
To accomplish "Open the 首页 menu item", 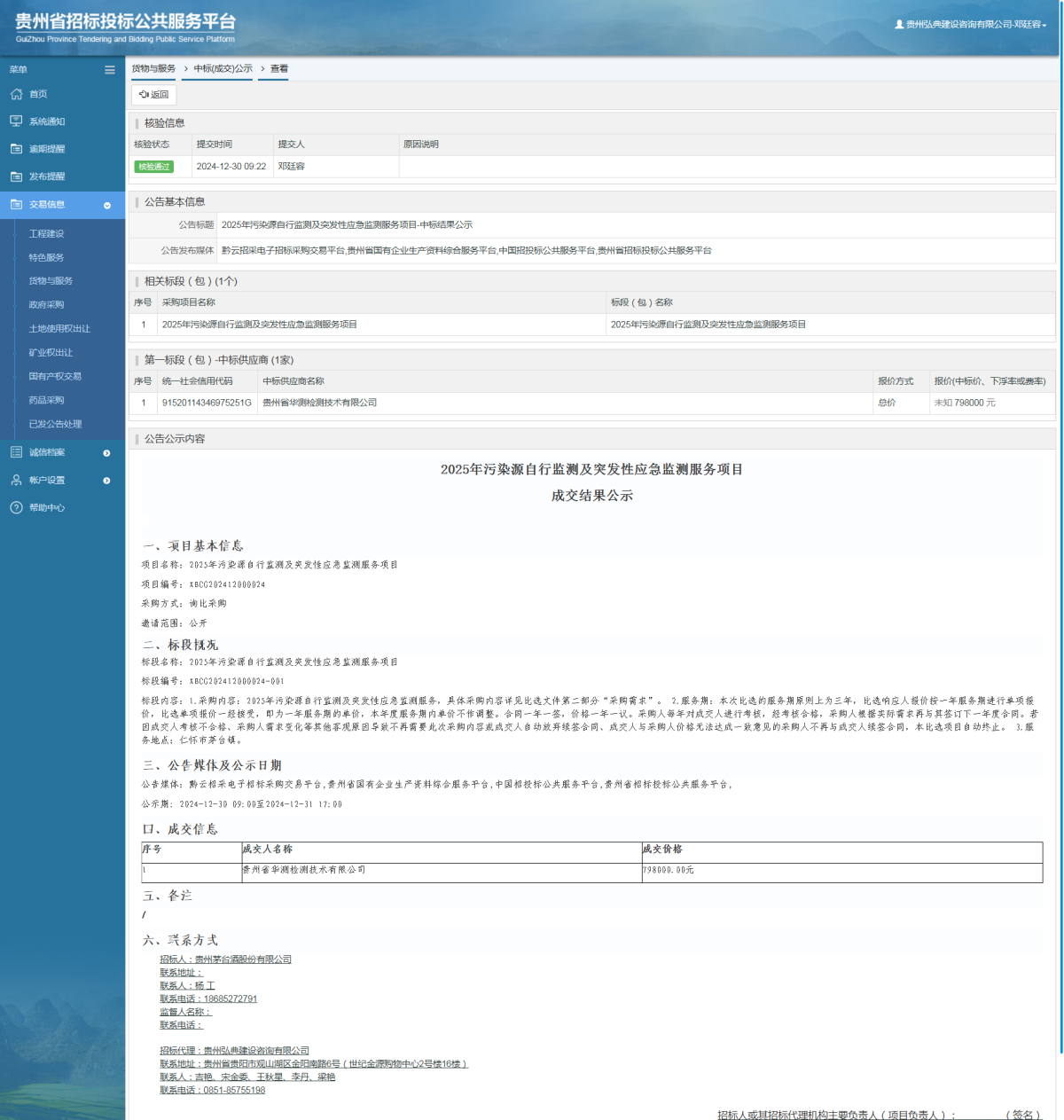I will click(62, 94).
